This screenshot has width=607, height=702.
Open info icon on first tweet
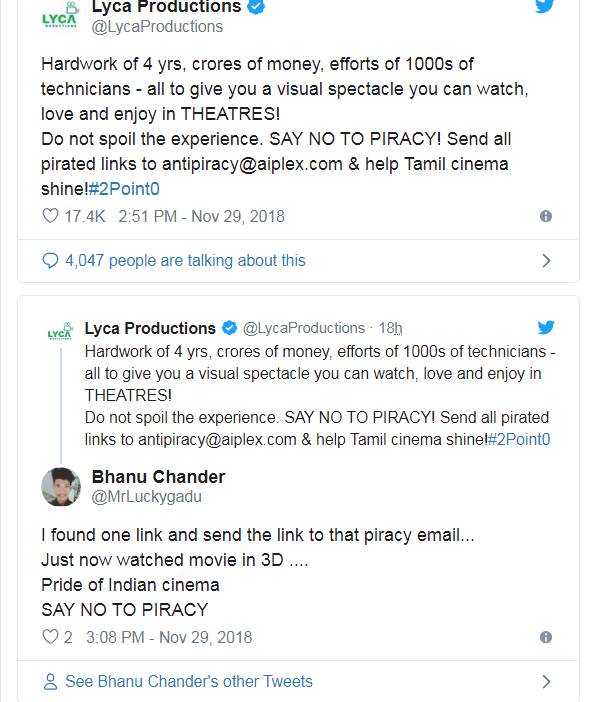tap(546, 216)
